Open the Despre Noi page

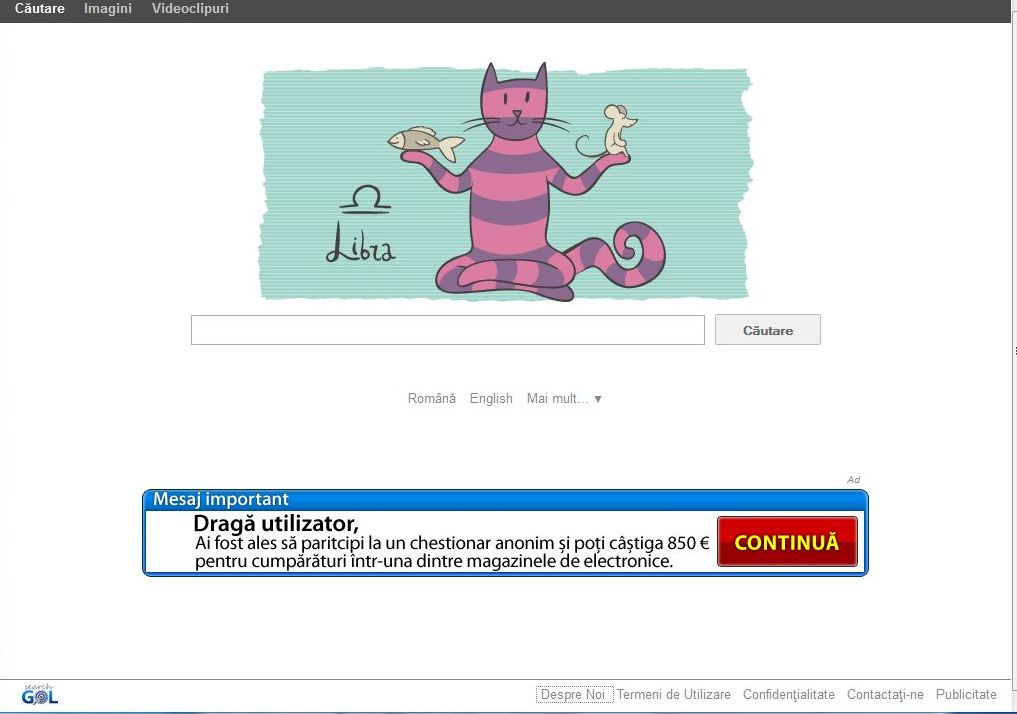572,694
